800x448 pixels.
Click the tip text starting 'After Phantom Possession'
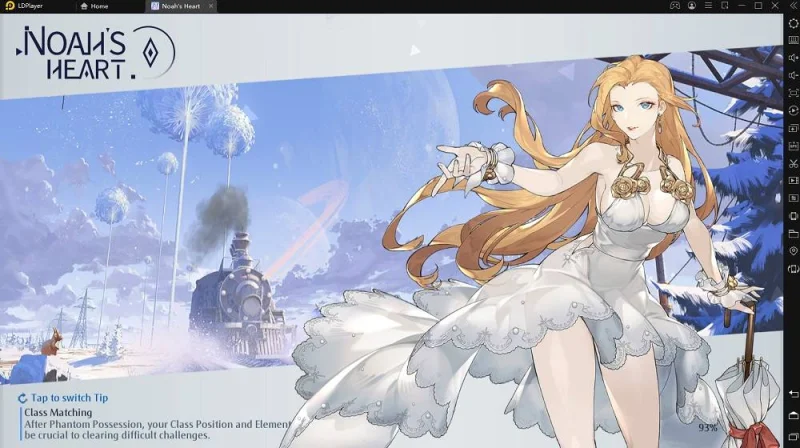[x=157, y=430]
